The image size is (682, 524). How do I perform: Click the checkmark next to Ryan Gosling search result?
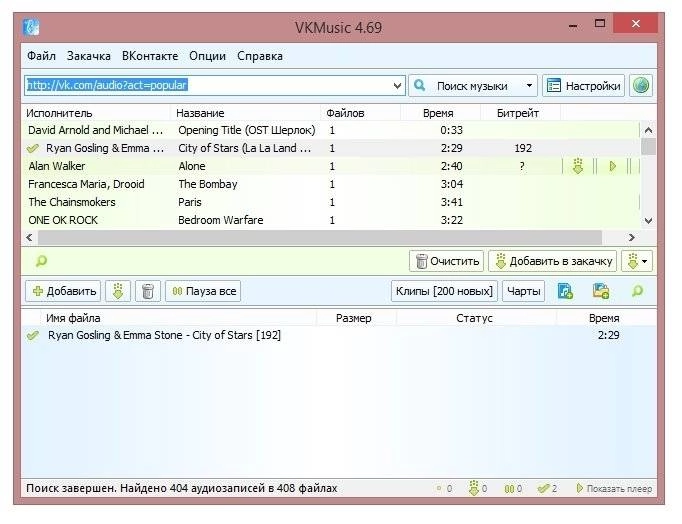(x=33, y=148)
